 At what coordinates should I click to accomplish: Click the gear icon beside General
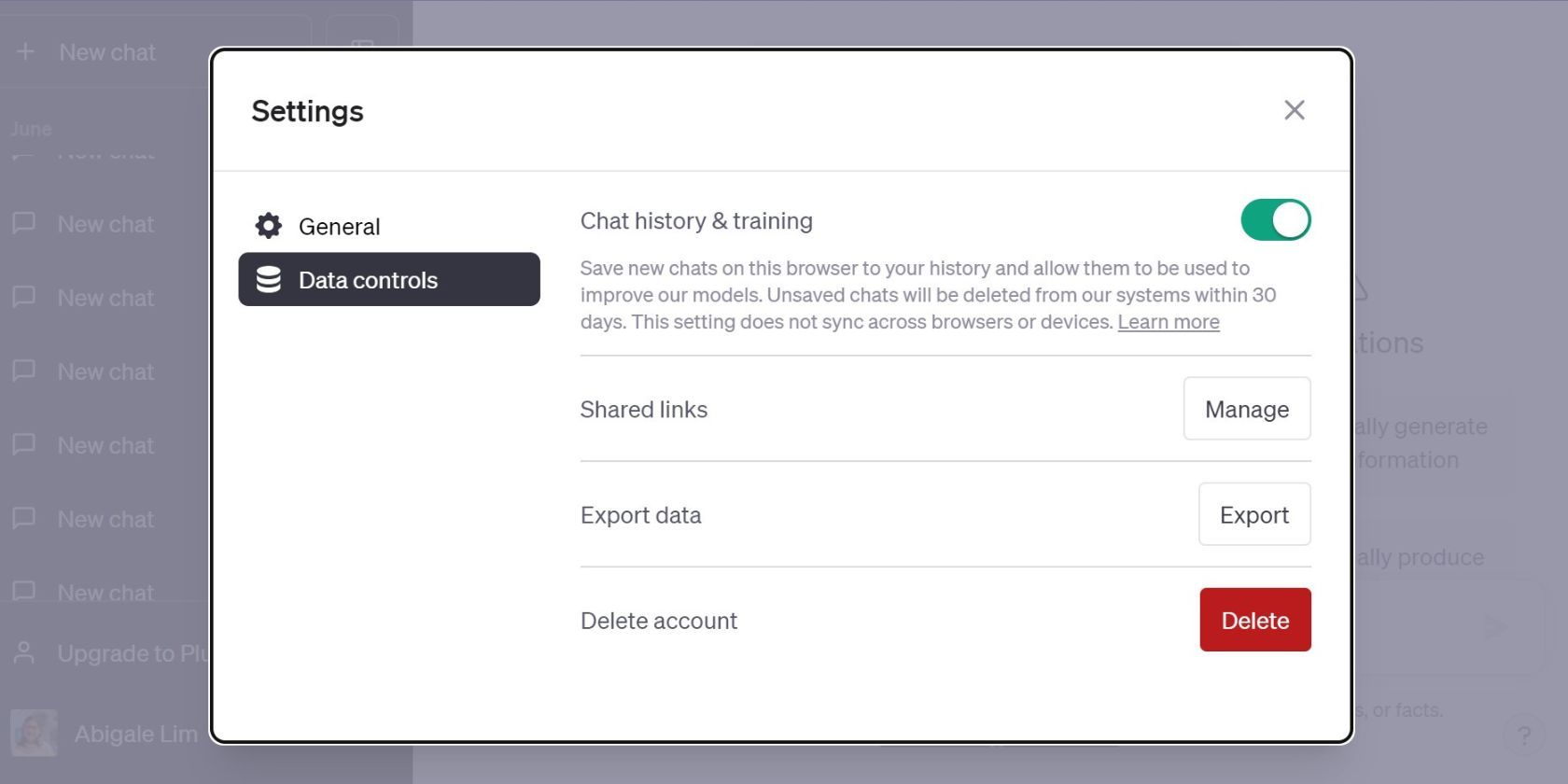[269, 226]
